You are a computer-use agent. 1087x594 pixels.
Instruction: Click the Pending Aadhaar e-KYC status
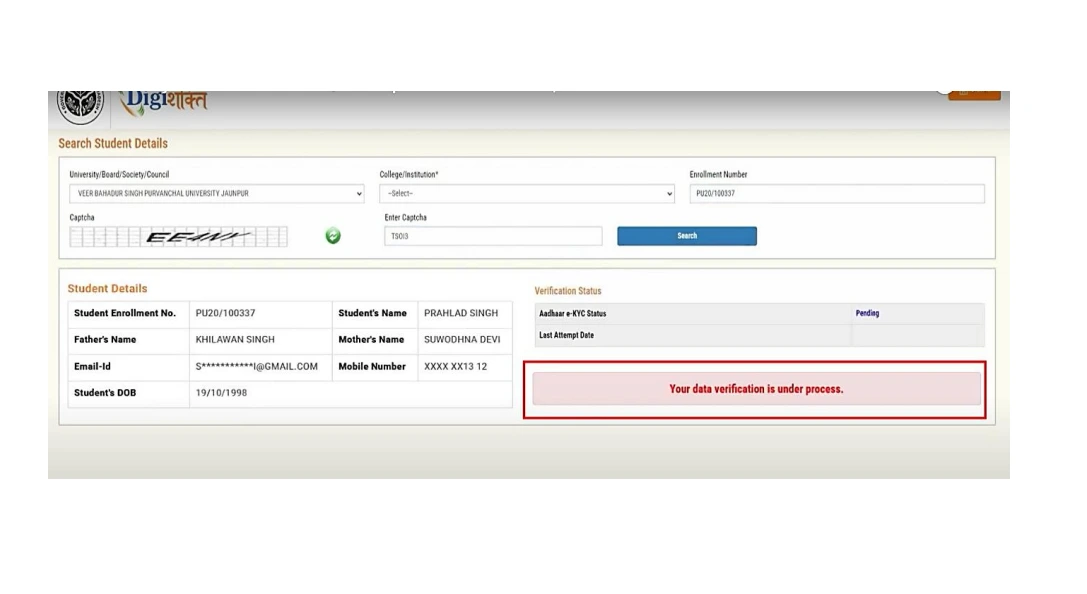tap(867, 313)
